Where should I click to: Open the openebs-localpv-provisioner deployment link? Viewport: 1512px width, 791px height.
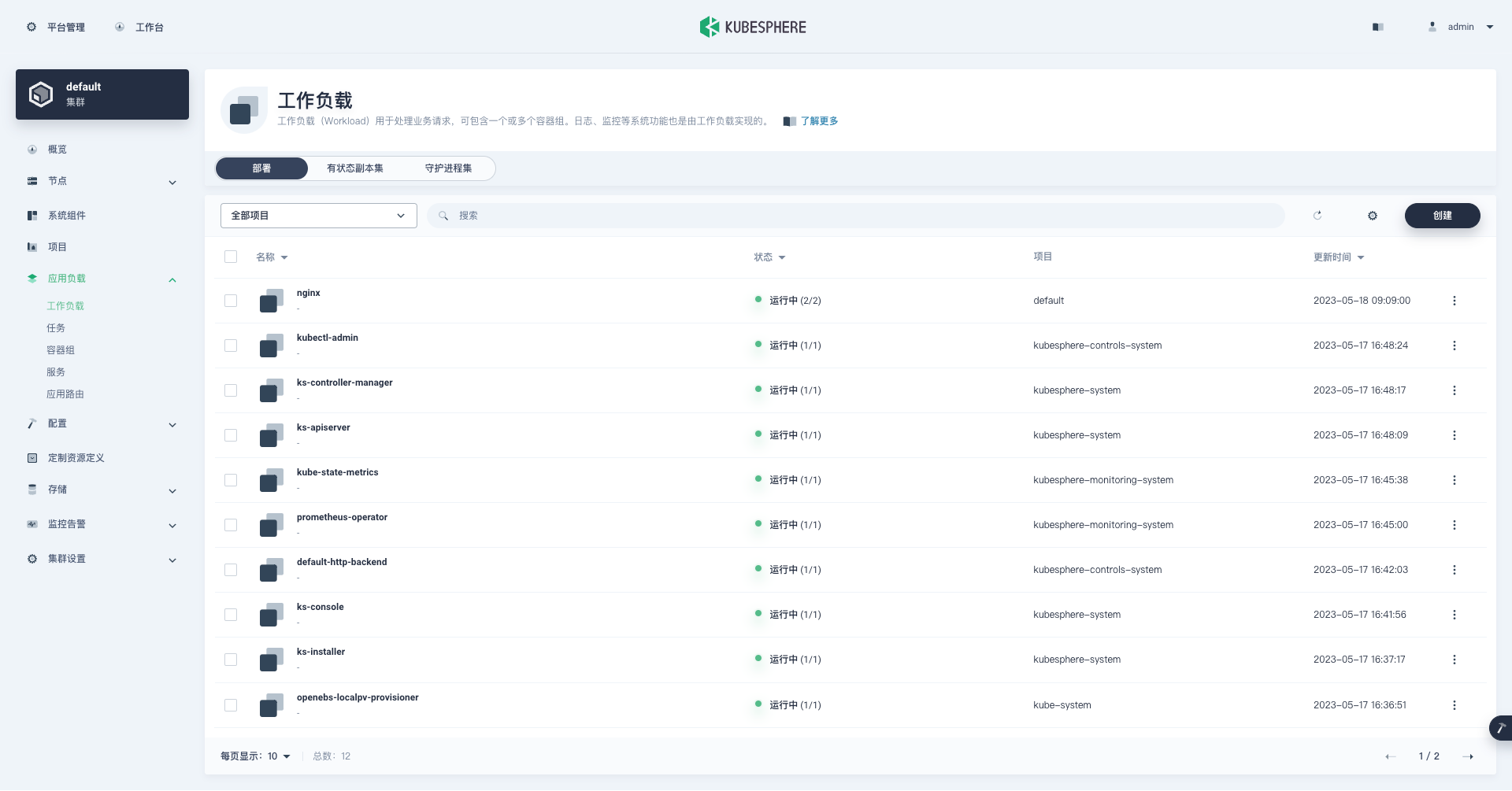pos(358,697)
